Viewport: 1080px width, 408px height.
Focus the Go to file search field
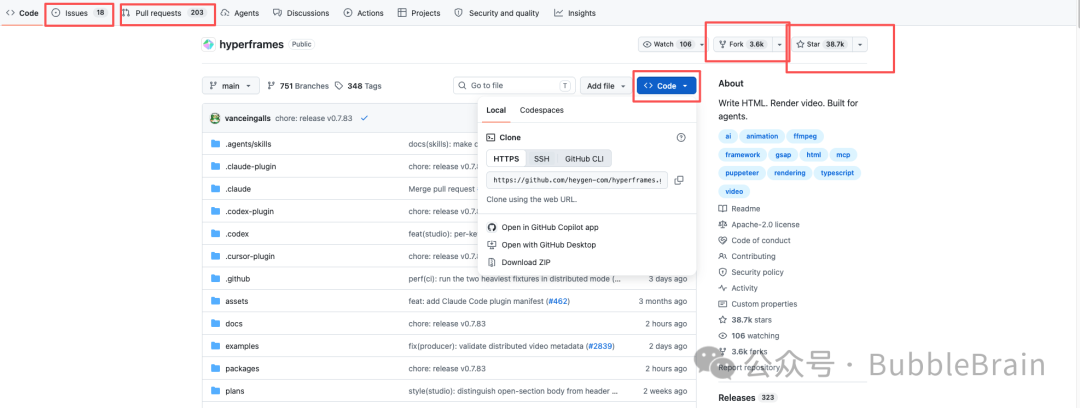pyautogui.click(x=514, y=85)
